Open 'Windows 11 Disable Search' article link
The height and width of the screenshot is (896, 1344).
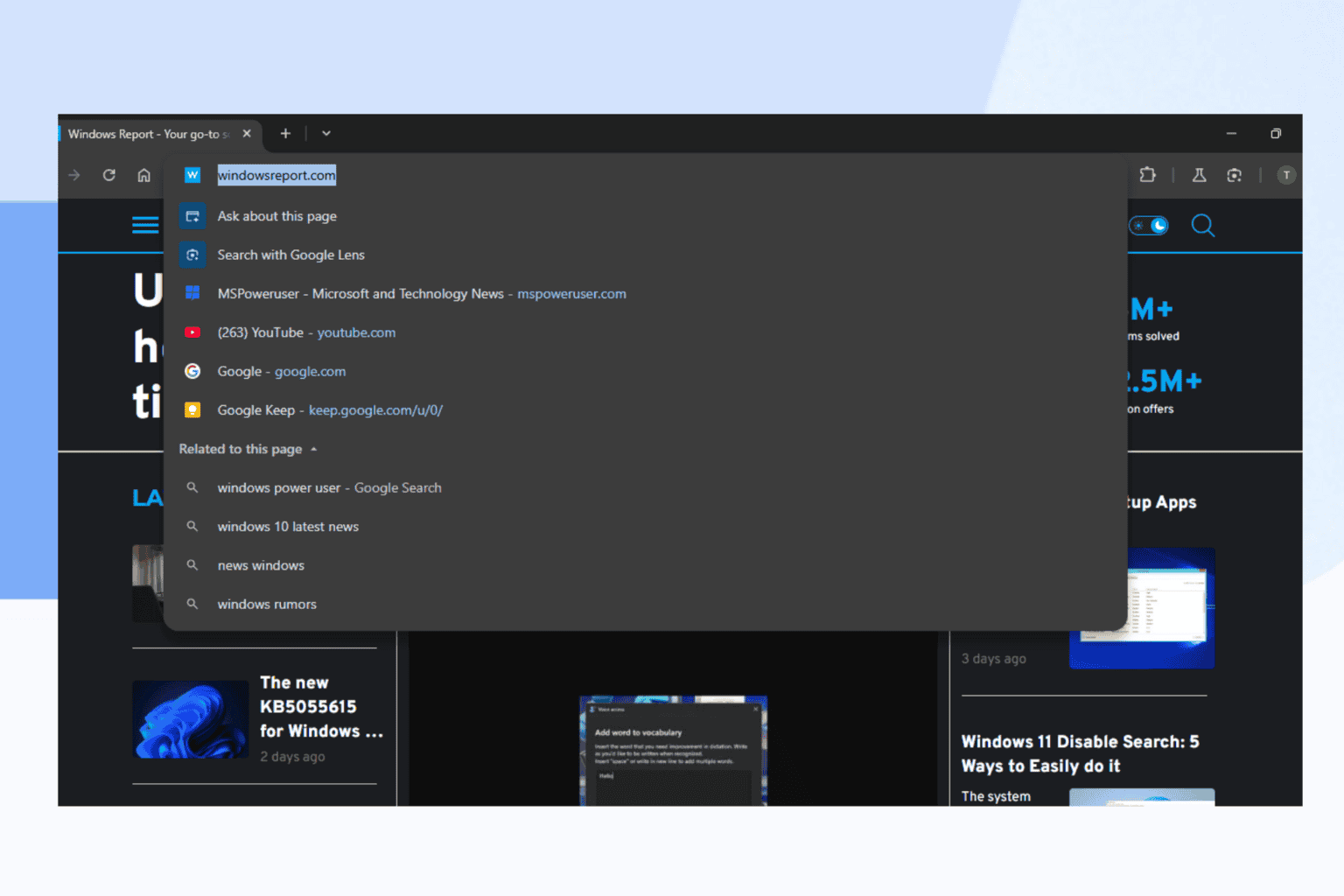pos(1081,753)
